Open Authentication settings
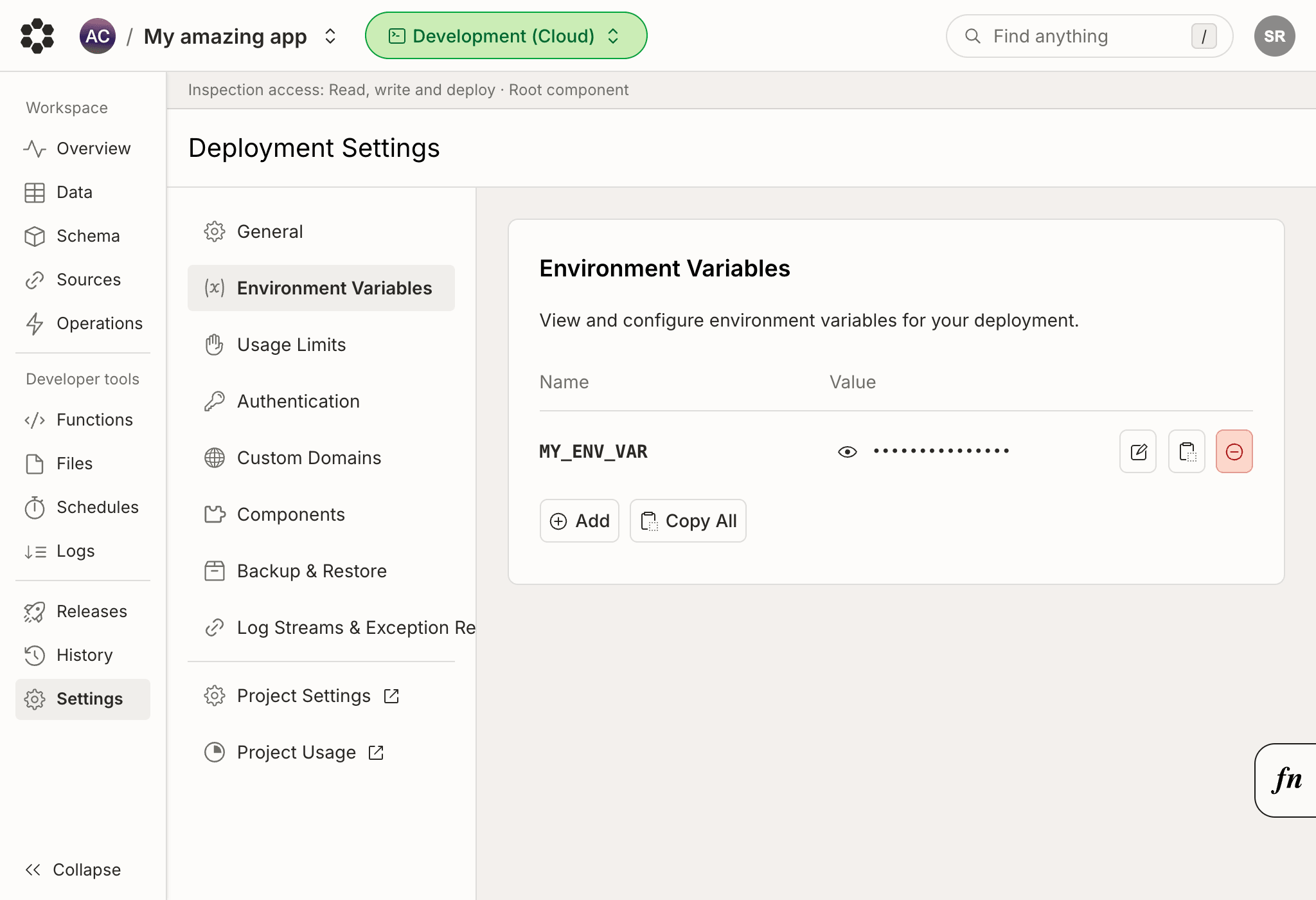The width and height of the screenshot is (1316, 900). click(321, 401)
